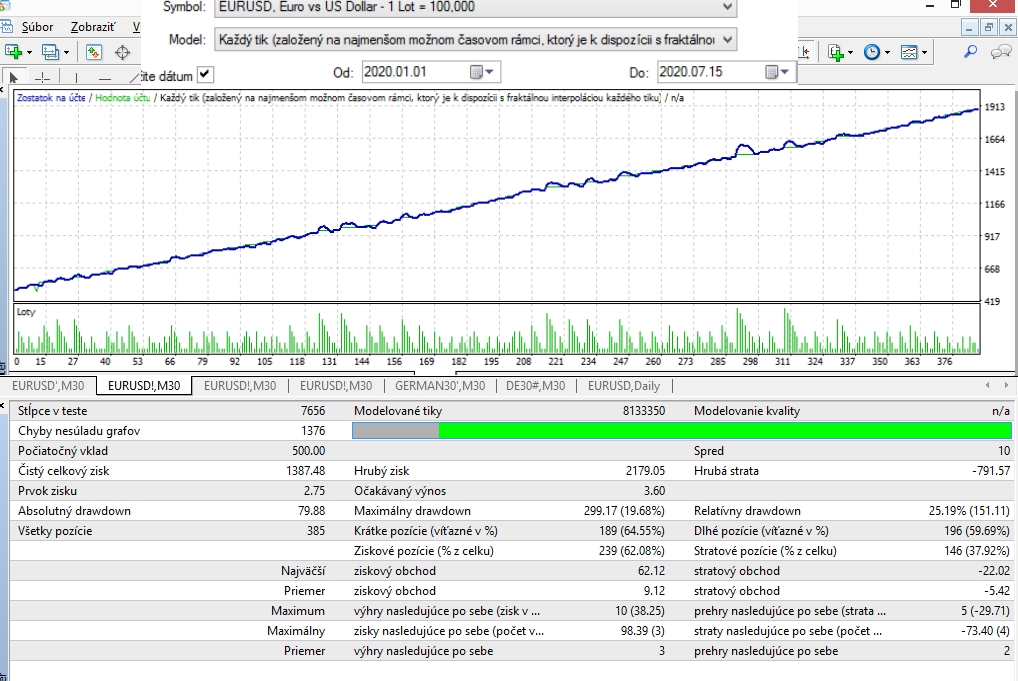Click the Spred value 10

click(1004, 451)
